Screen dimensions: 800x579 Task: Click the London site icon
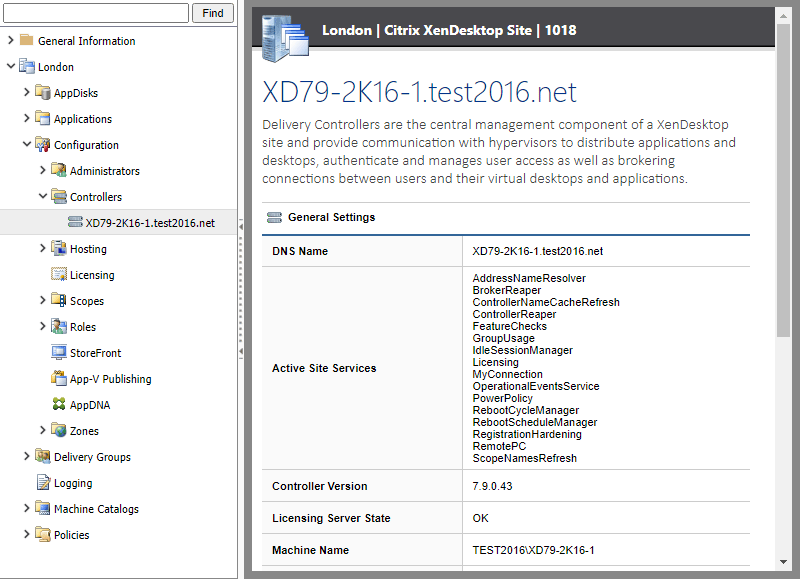point(27,66)
